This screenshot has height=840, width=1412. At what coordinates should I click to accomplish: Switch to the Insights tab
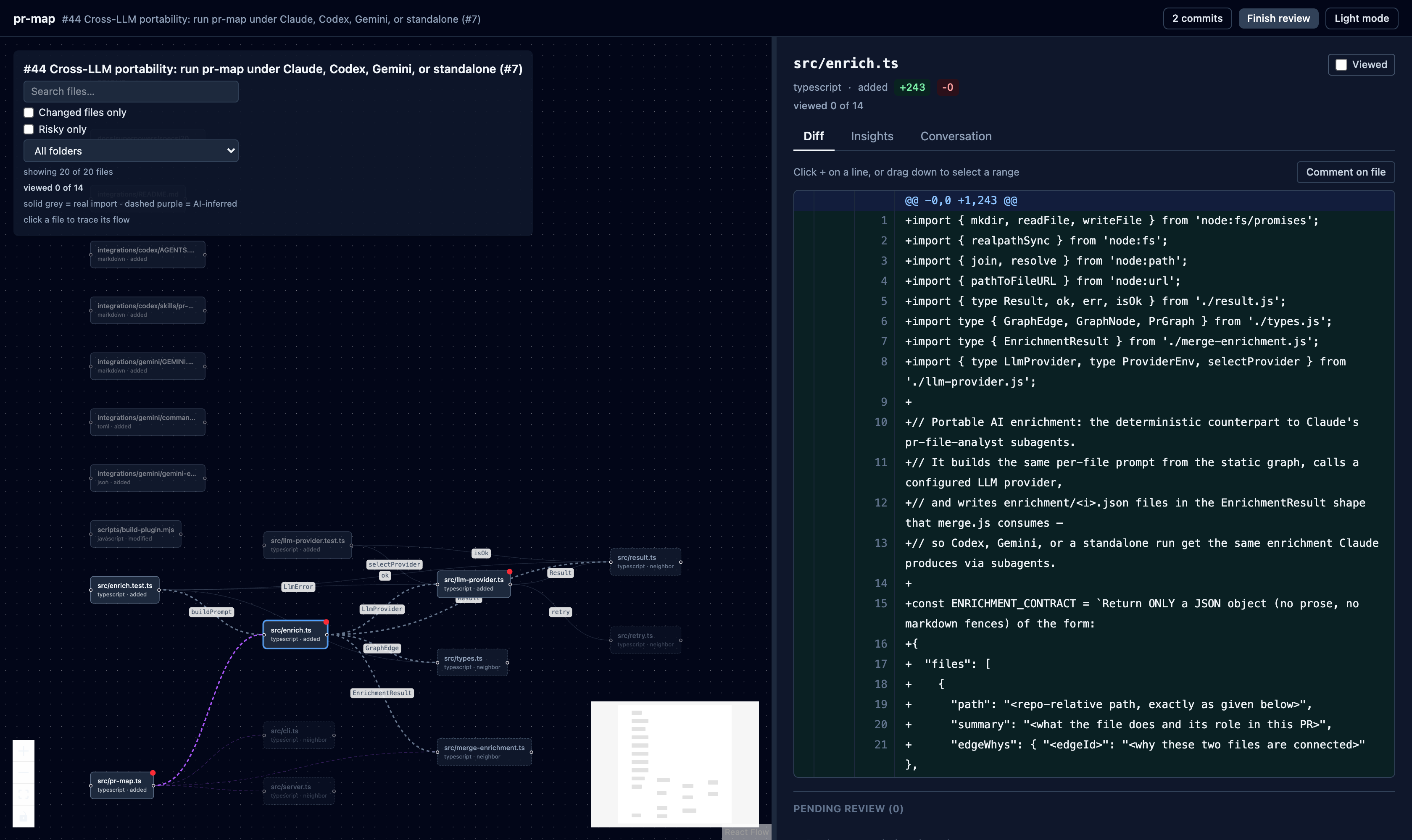pyautogui.click(x=872, y=136)
